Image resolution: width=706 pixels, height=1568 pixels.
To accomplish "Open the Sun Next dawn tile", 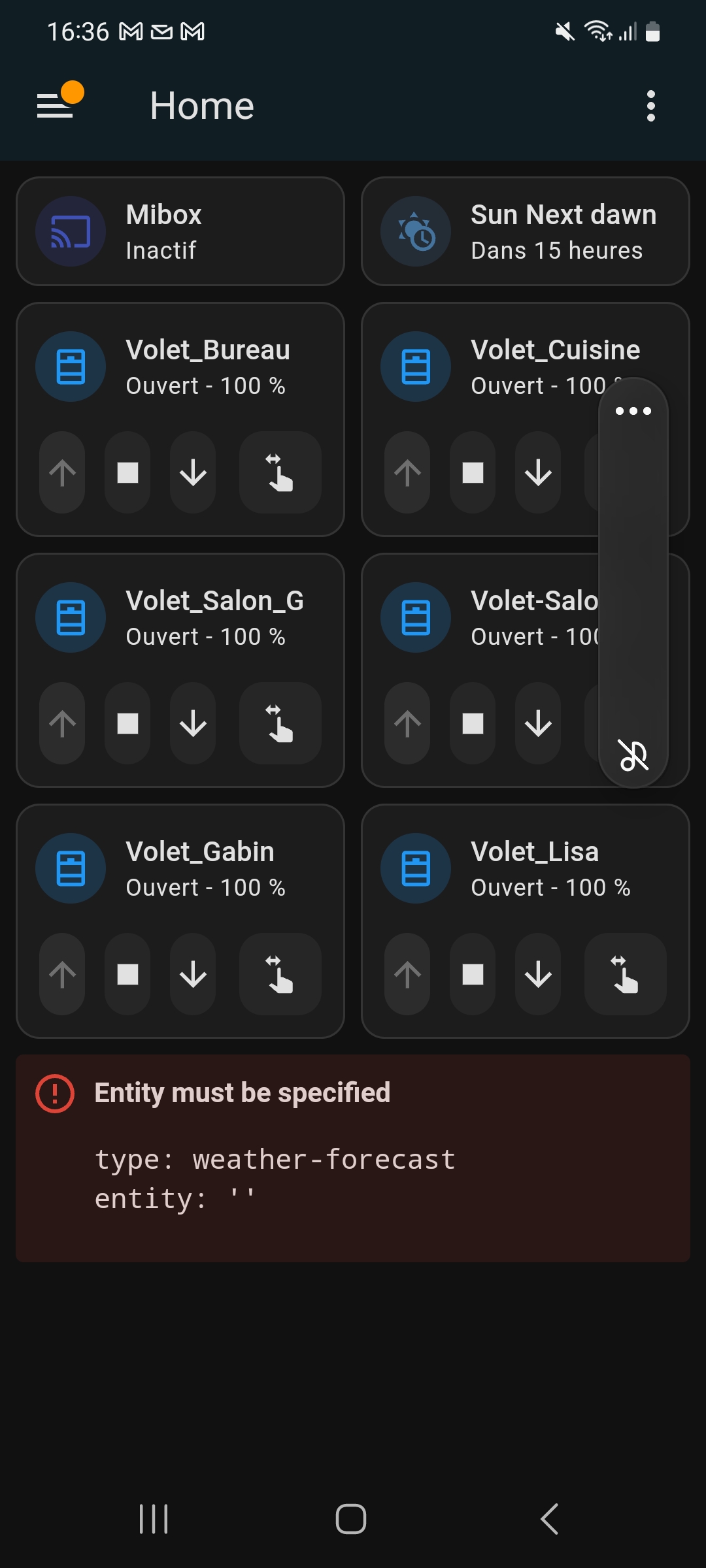I will pyautogui.click(x=525, y=231).
